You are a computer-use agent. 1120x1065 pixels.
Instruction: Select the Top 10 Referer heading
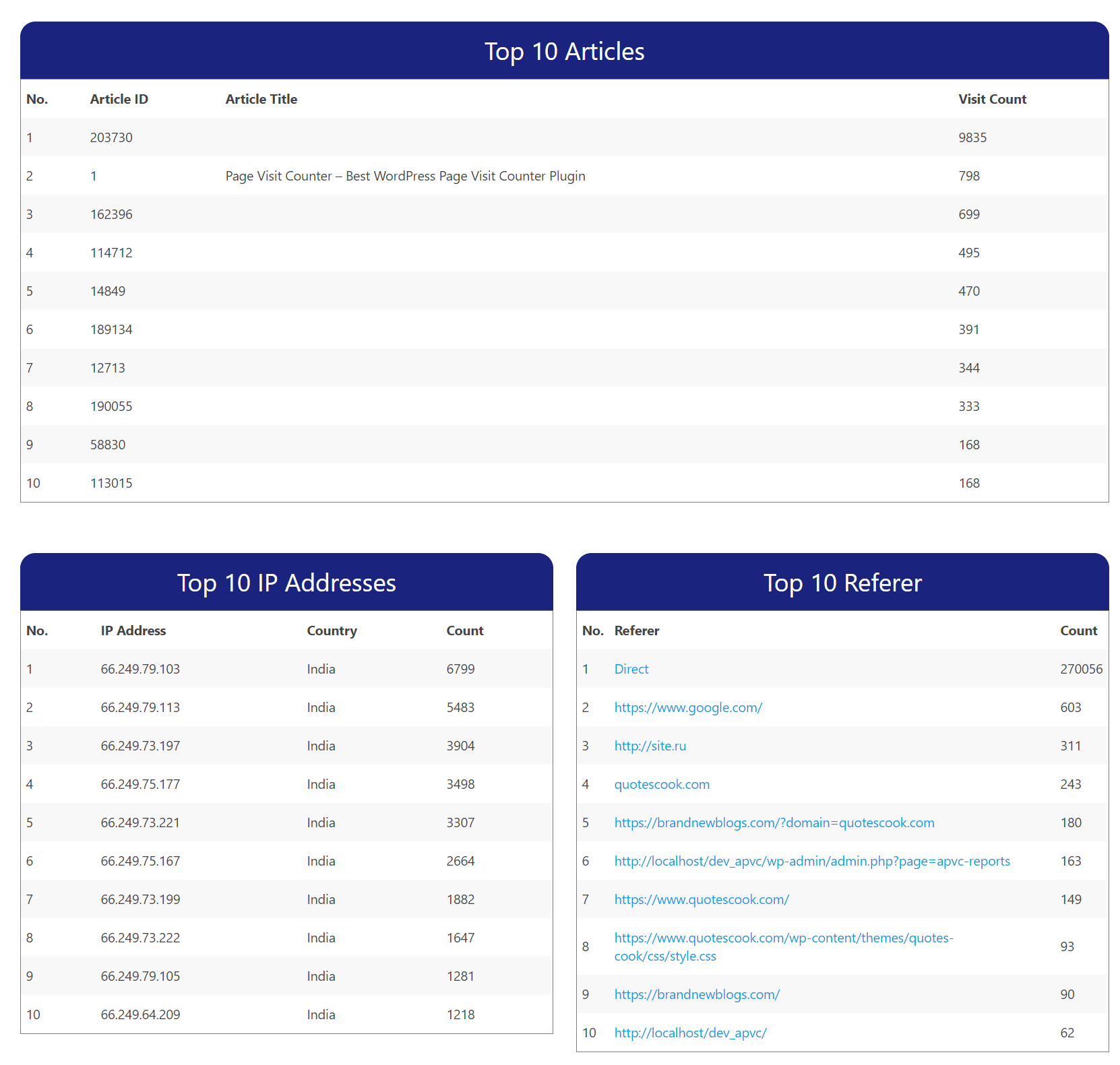[842, 583]
